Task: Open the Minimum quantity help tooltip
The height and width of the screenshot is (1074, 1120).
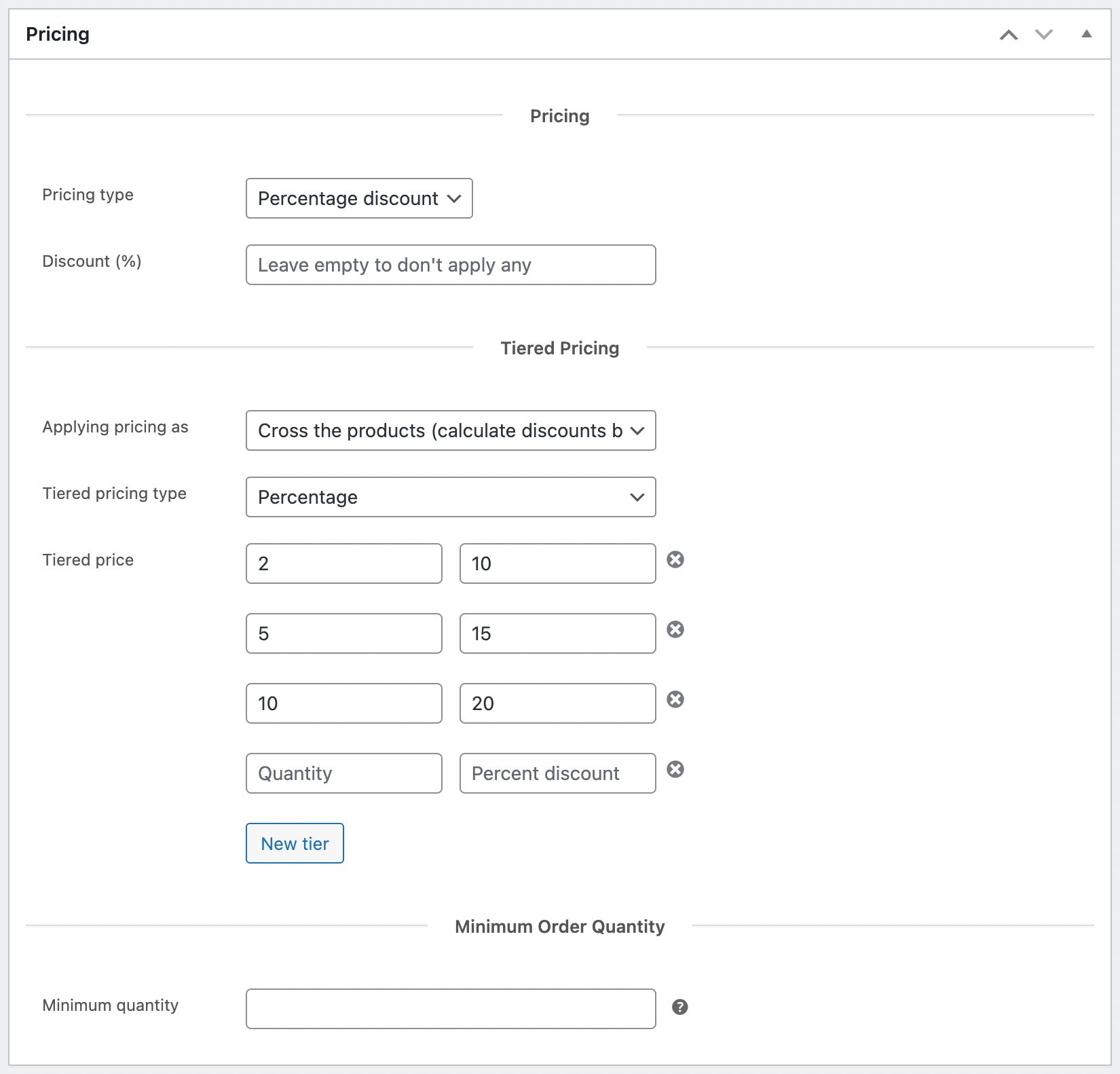Action: 681,1008
